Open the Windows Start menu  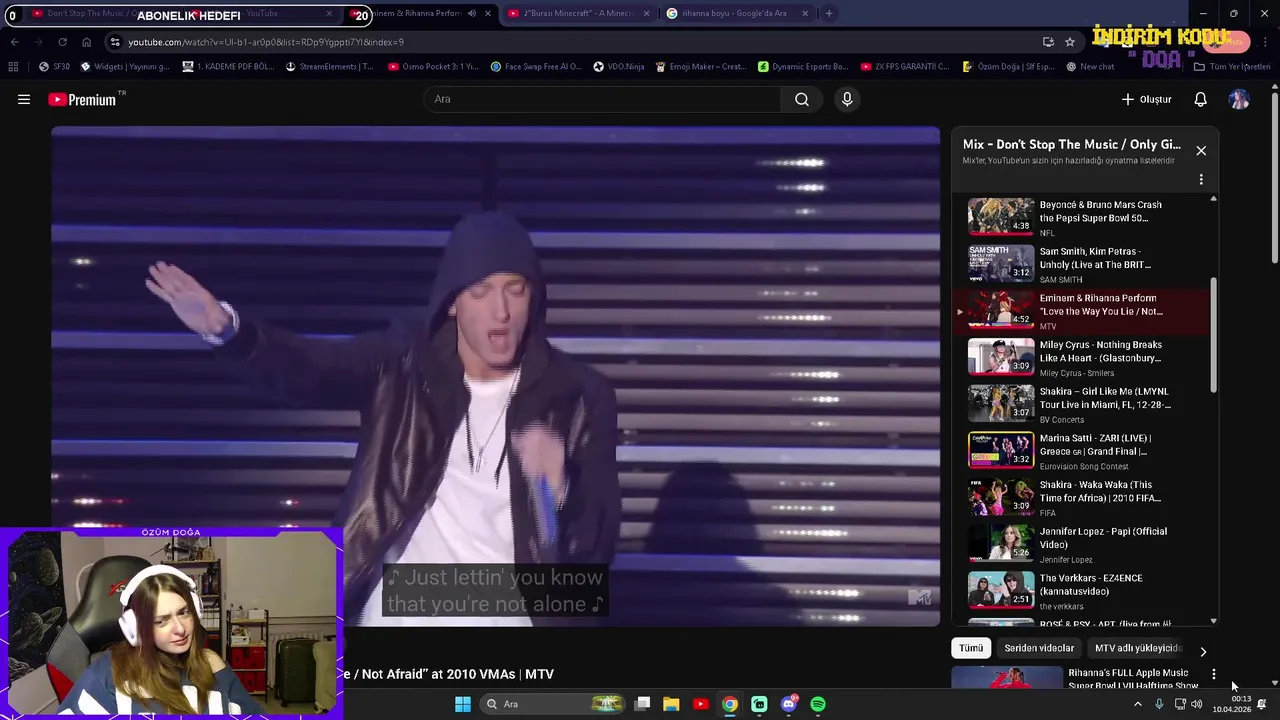click(x=463, y=704)
